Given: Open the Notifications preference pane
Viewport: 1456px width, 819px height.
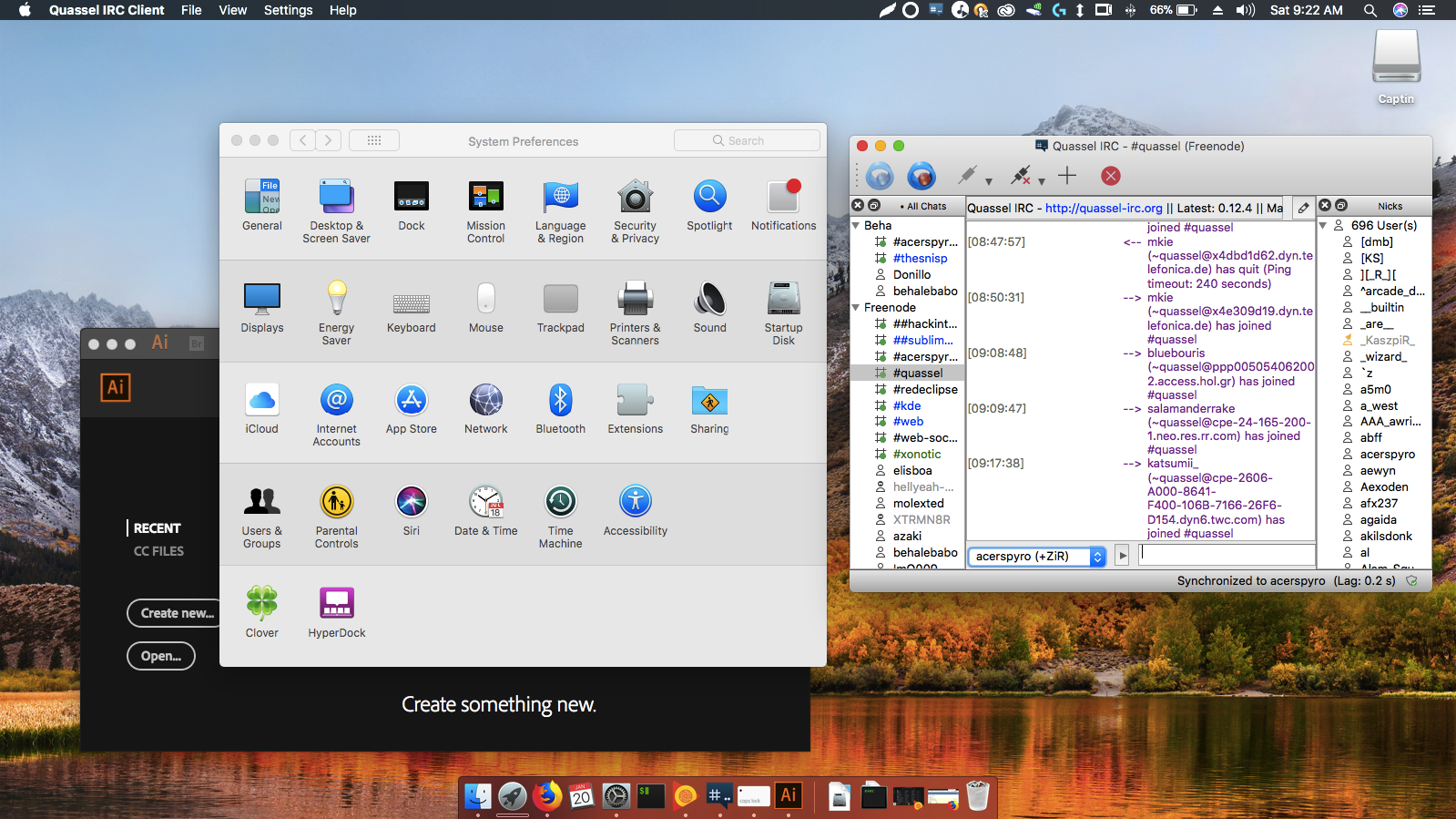Looking at the screenshot, I should pyautogui.click(x=784, y=205).
